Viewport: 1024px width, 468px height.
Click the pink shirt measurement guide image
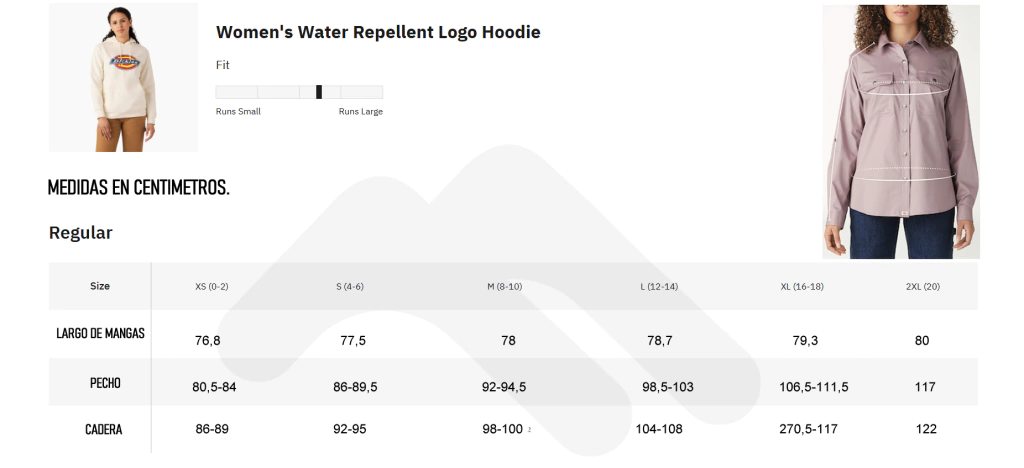[901, 132]
